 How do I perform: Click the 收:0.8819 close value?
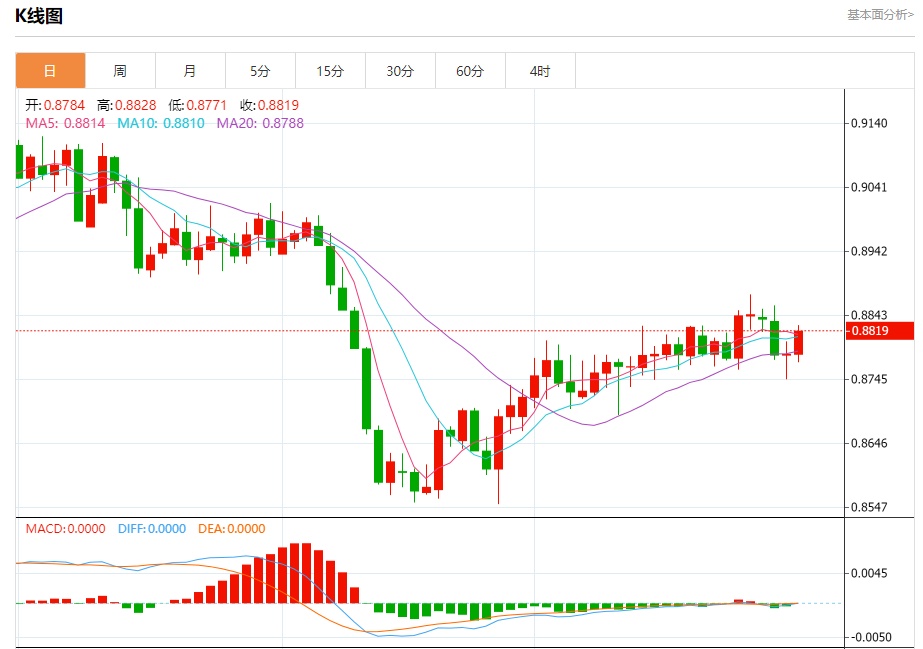click(270, 105)
